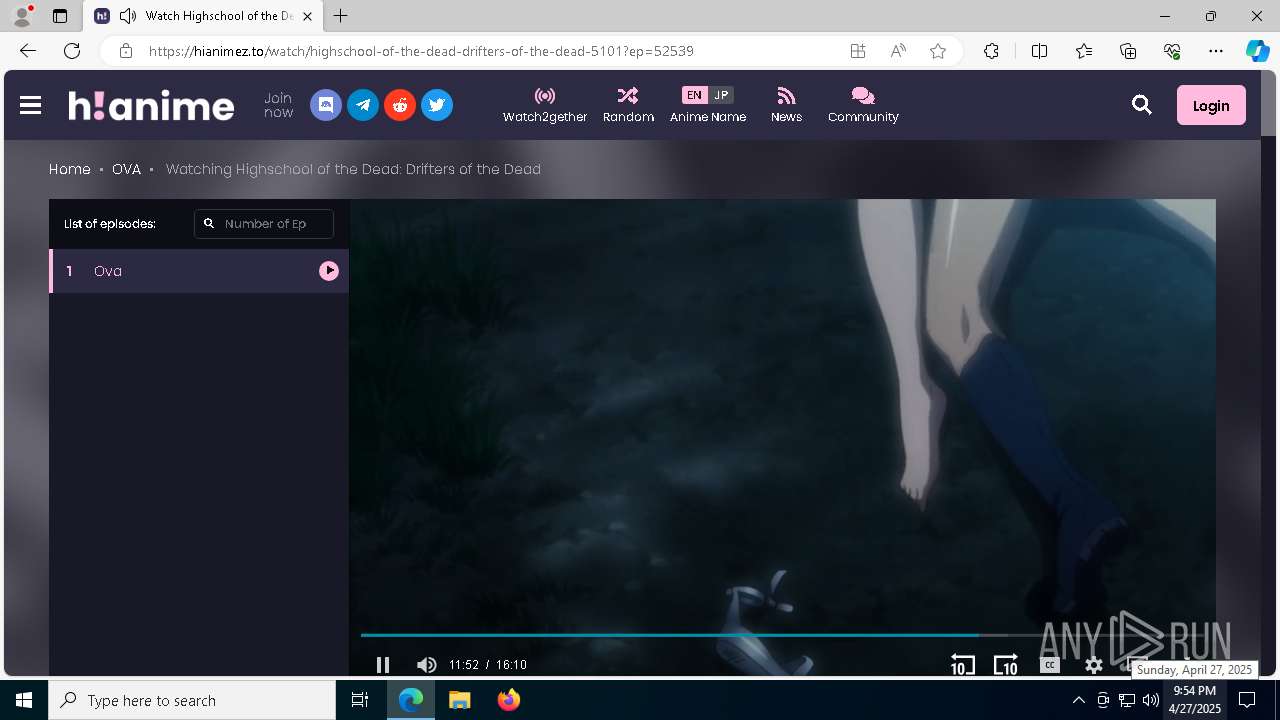Open Edge Settings and more menu
Image resolution: width=1280 pixels, height=720 pixels.
pyautogui.click(x=1216, y=51)
